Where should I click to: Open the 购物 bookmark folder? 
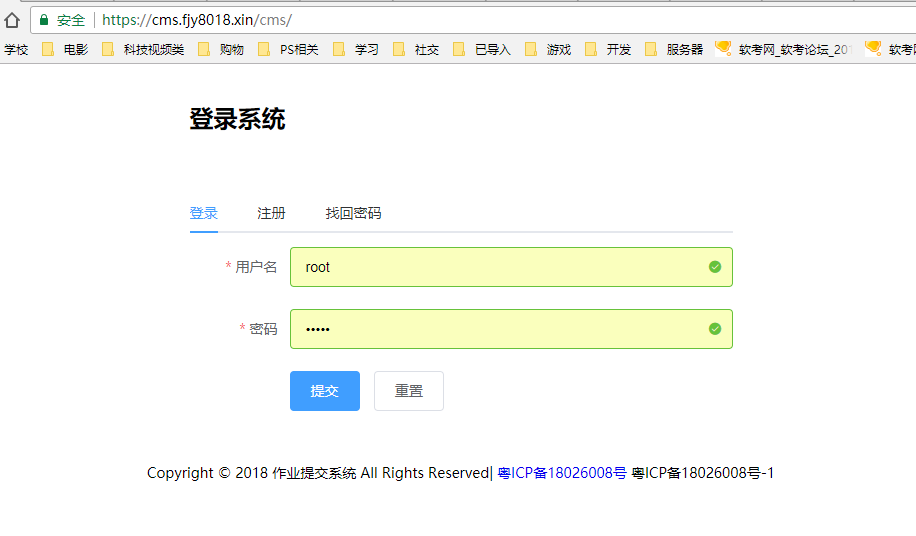click(x=221, y=49)
